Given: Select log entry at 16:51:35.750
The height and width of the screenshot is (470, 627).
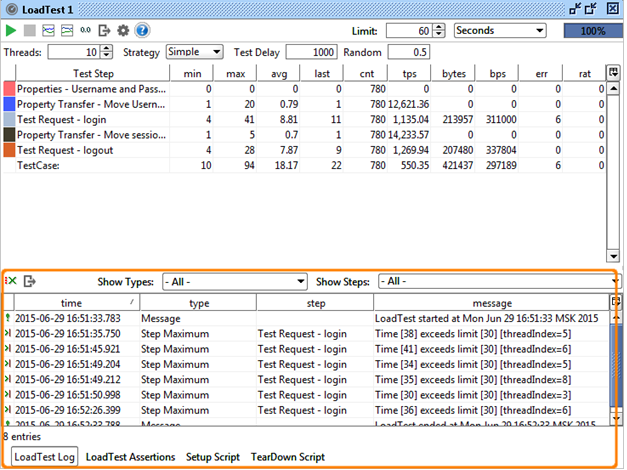Looking at the screenshot, I should [x=306, y=334].
